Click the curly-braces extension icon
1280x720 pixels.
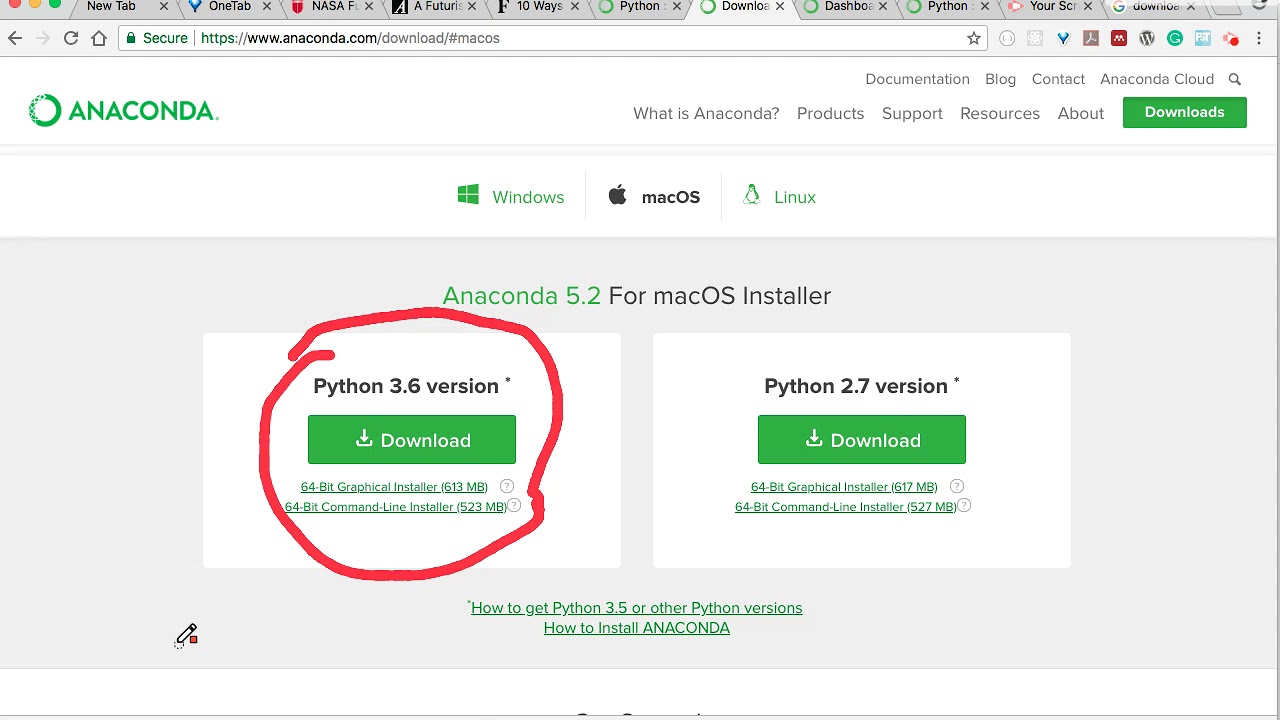[1007, 38]
